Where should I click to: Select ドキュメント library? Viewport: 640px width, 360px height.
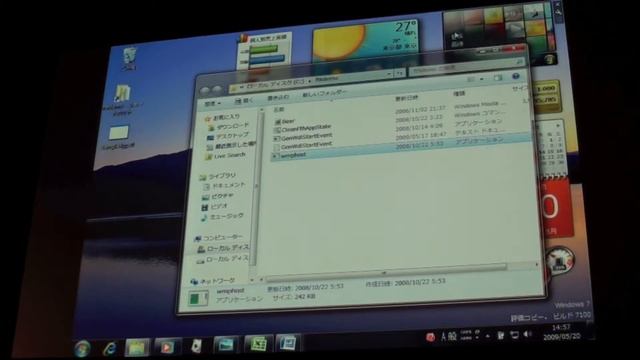pyautogui.click(x=224, y=186)
